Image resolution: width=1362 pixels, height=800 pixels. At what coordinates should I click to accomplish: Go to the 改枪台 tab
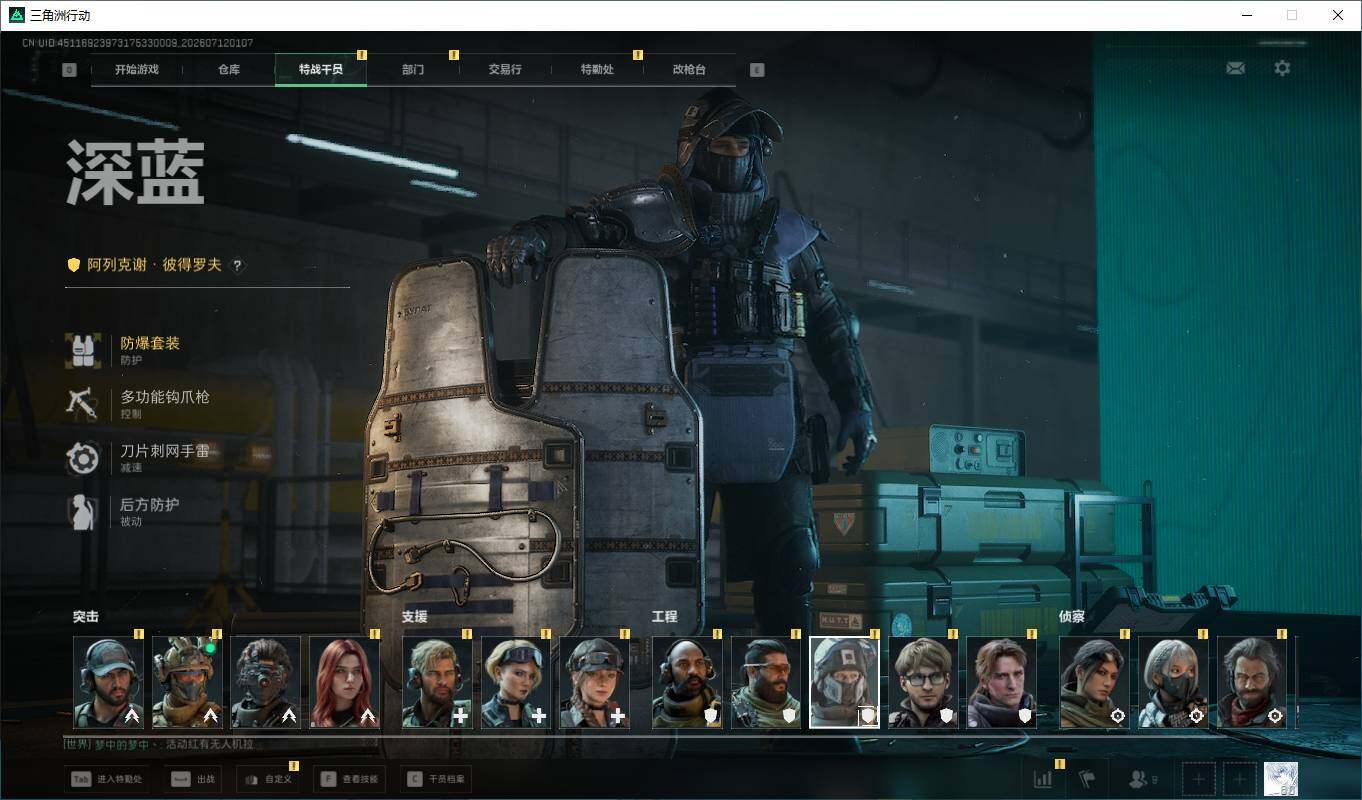689,70
